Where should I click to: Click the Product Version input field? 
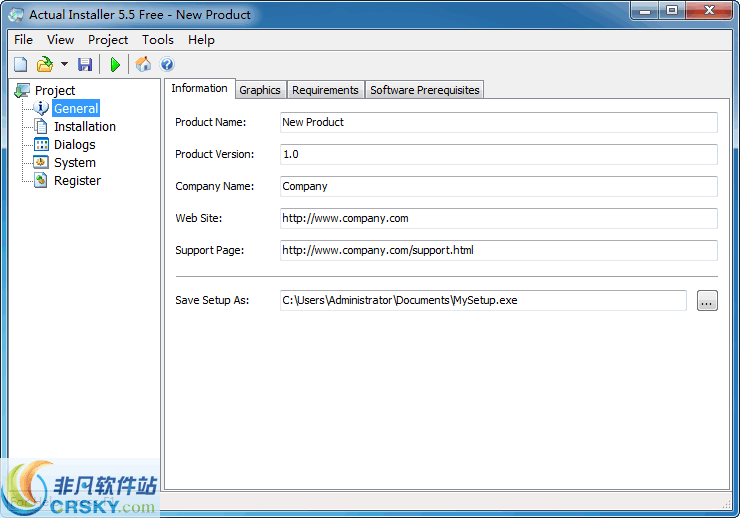pos(498,154)
